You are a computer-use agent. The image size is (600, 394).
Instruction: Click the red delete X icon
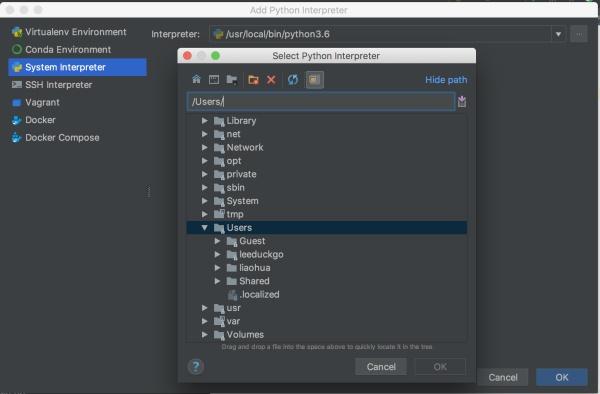point(271,80)
